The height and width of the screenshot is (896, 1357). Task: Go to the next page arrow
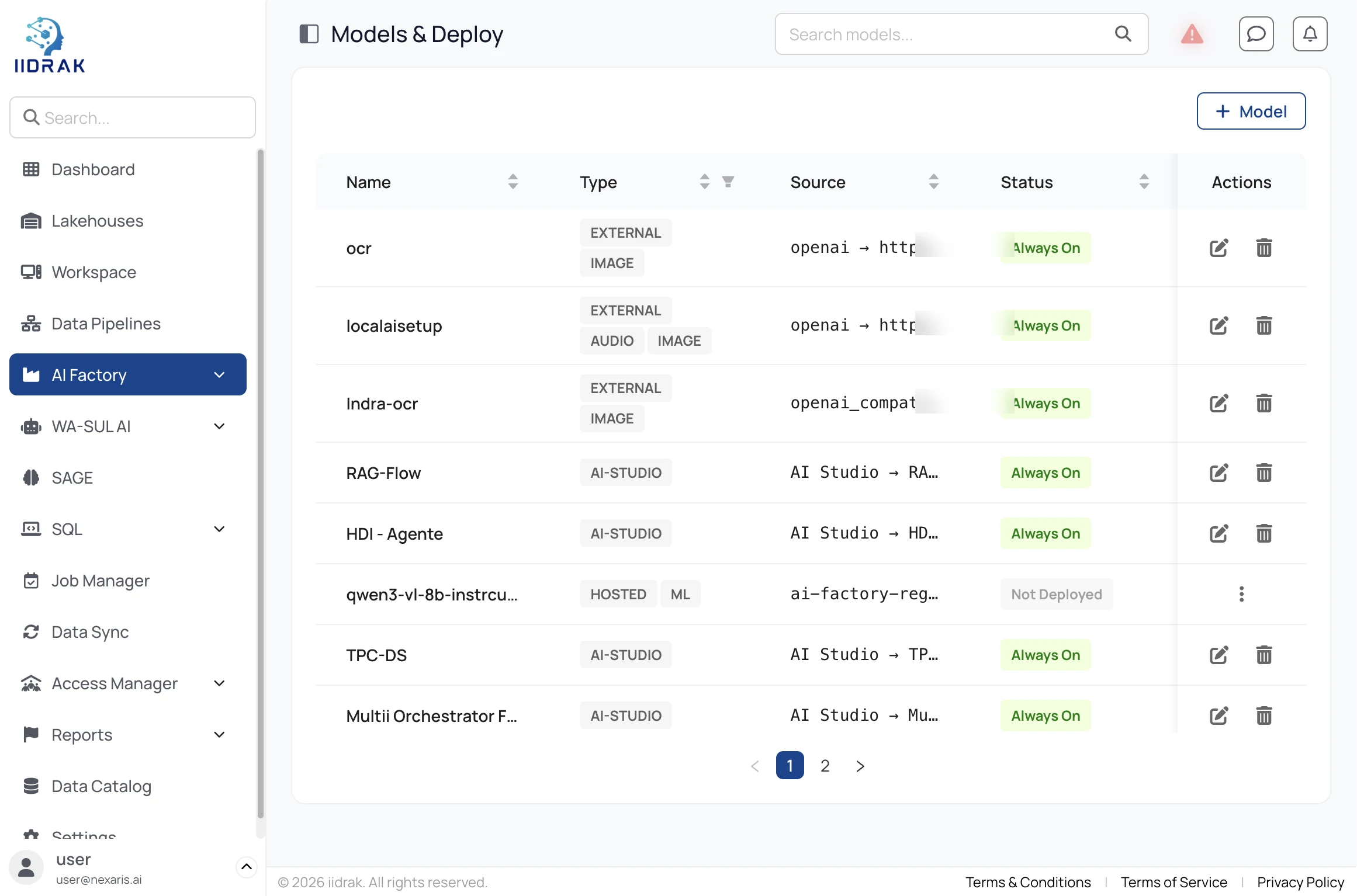[x=860, y=765]
